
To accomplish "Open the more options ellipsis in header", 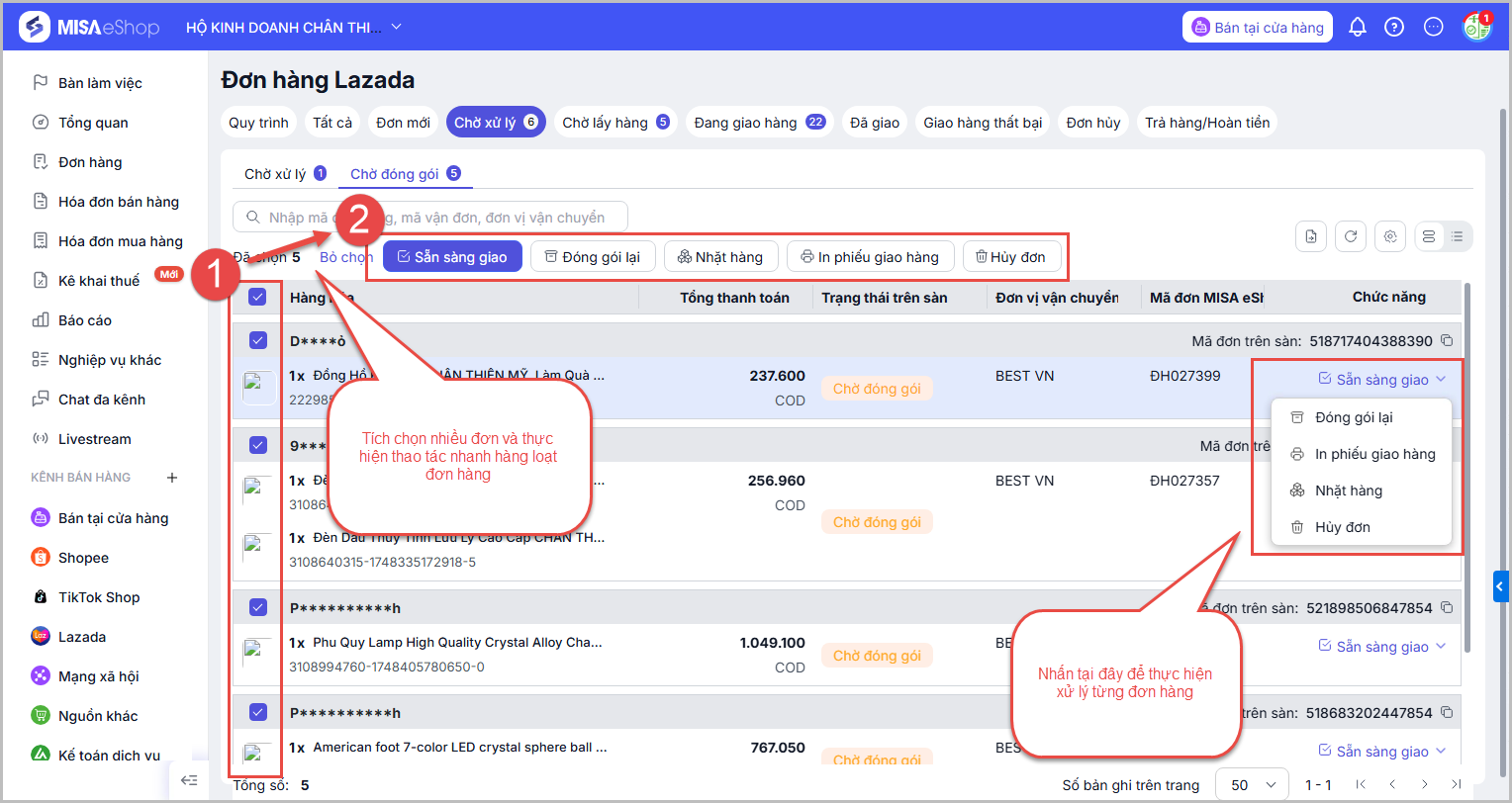I will pyautogui.click(x=1433, y=28).
